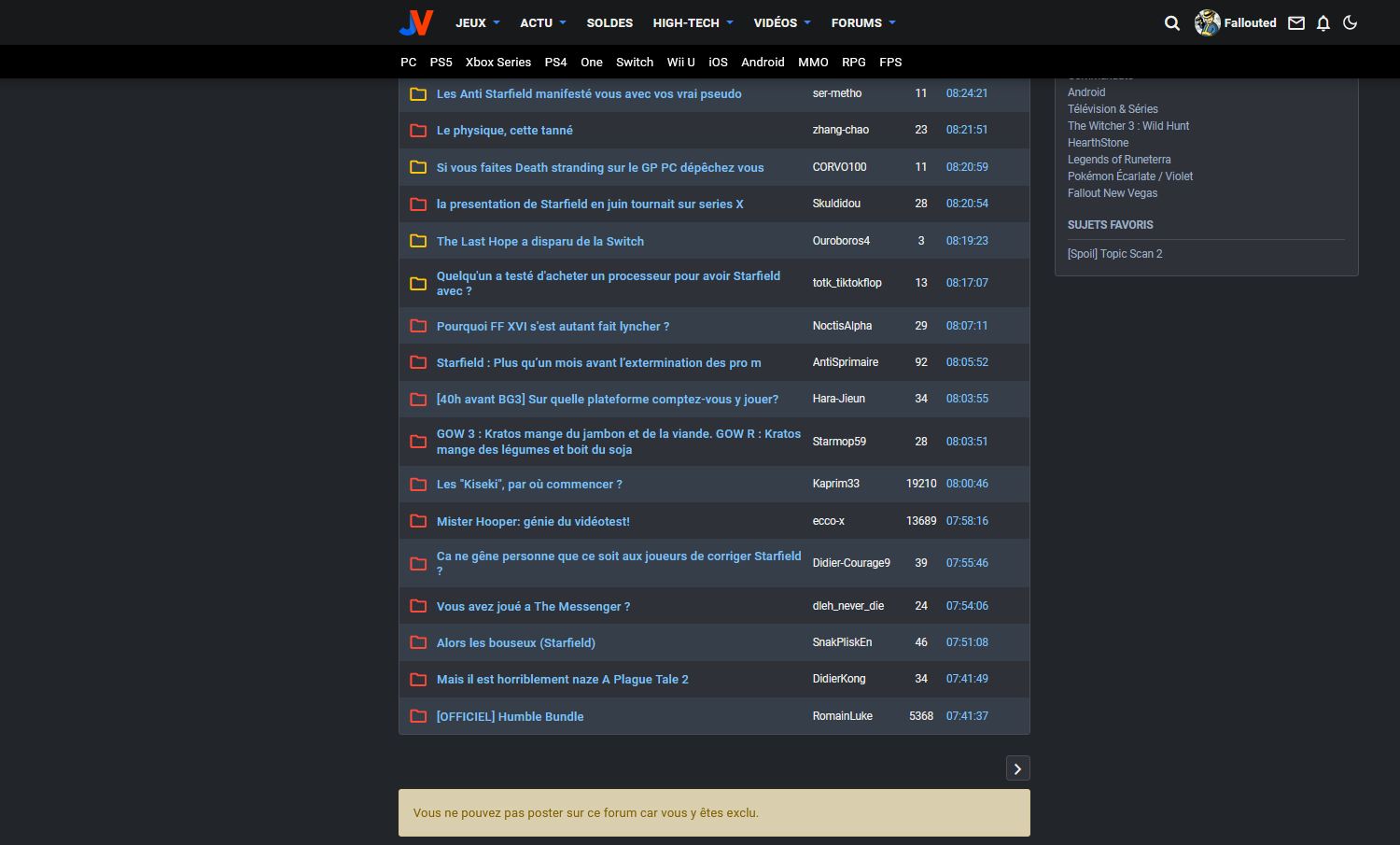
Task: Click the author name RomainLuke
Action: [842, 716]
